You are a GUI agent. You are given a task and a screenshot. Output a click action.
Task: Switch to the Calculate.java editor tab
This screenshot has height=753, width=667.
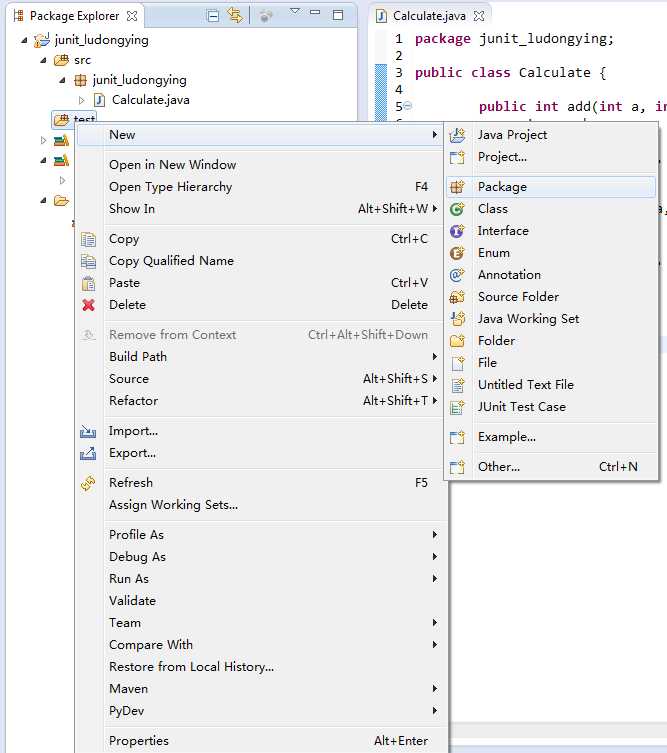click(429, 16)
